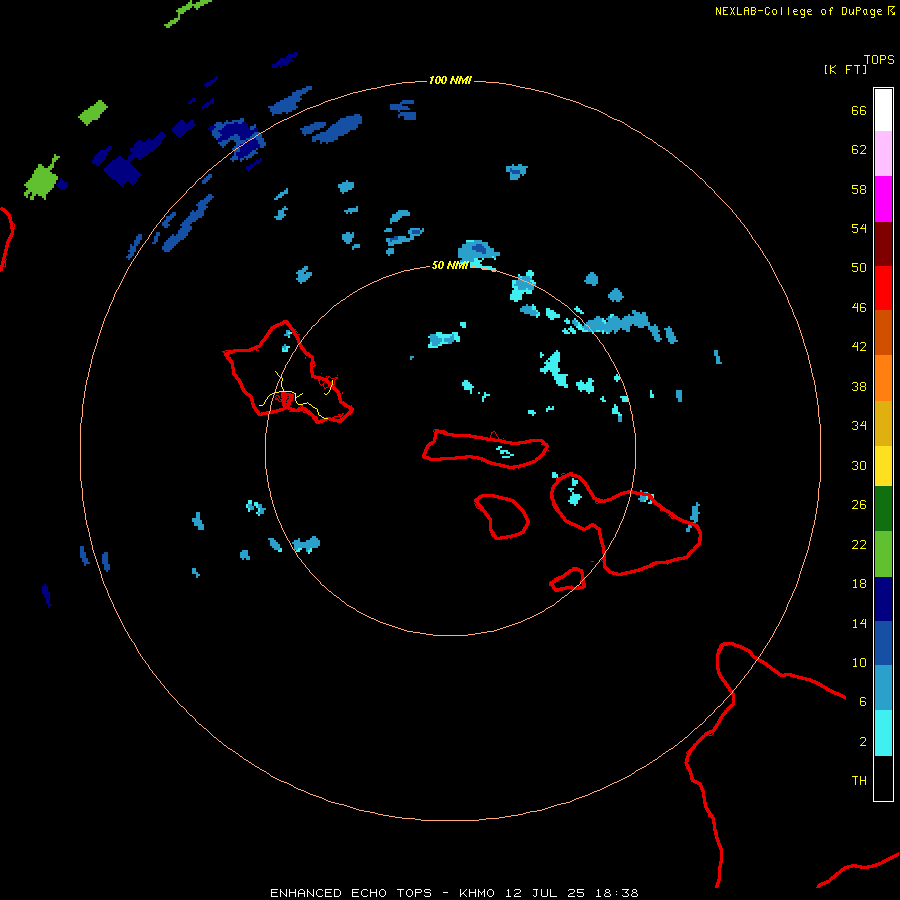The image size is (900, 900).
Task: Click the legend value "2"
Action: click(862, 741)
